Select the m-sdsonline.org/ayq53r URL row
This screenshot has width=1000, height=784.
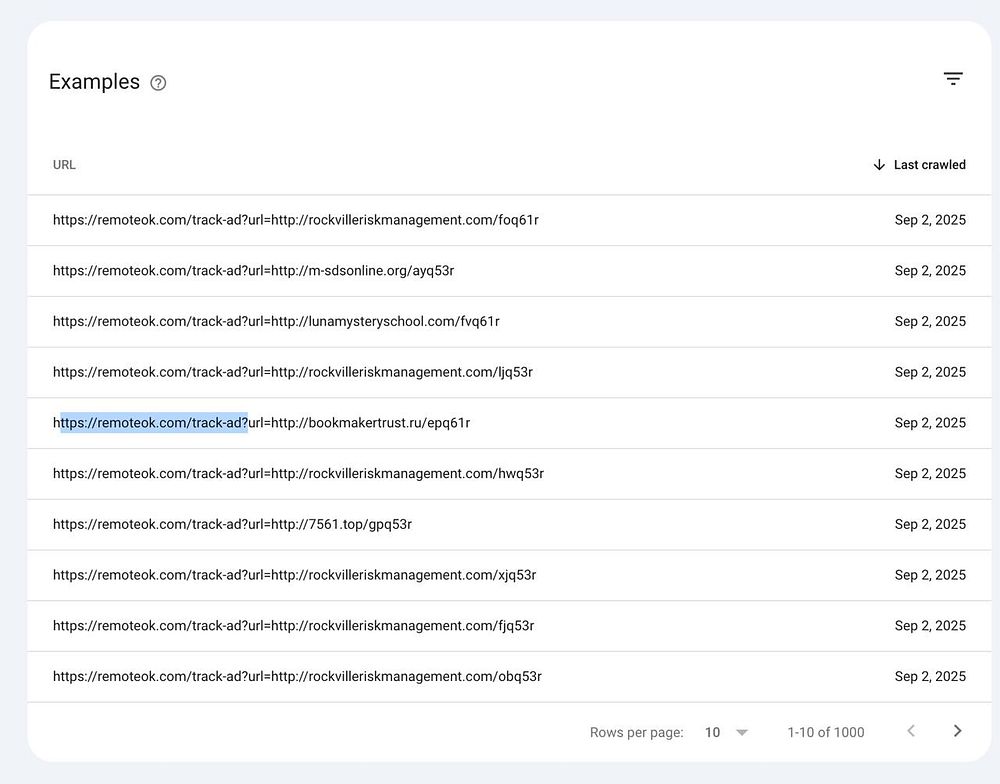509,271
